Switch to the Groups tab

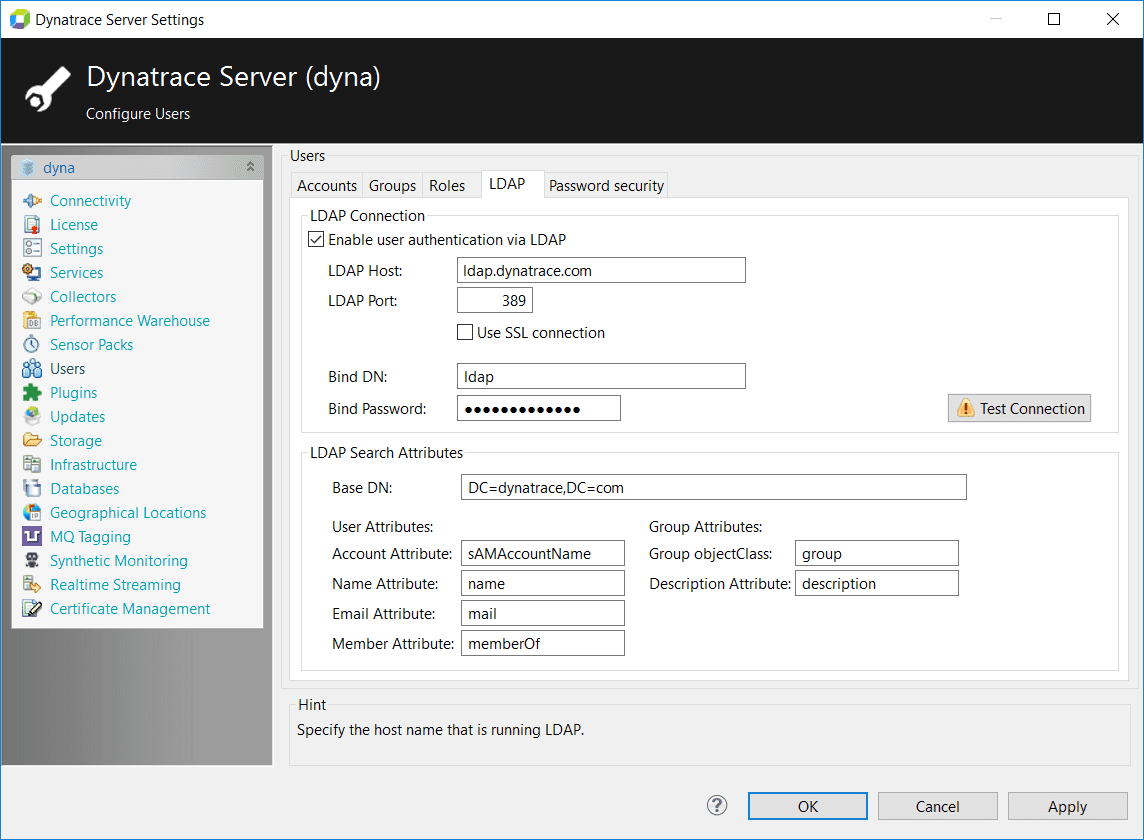tap(393, 185)
